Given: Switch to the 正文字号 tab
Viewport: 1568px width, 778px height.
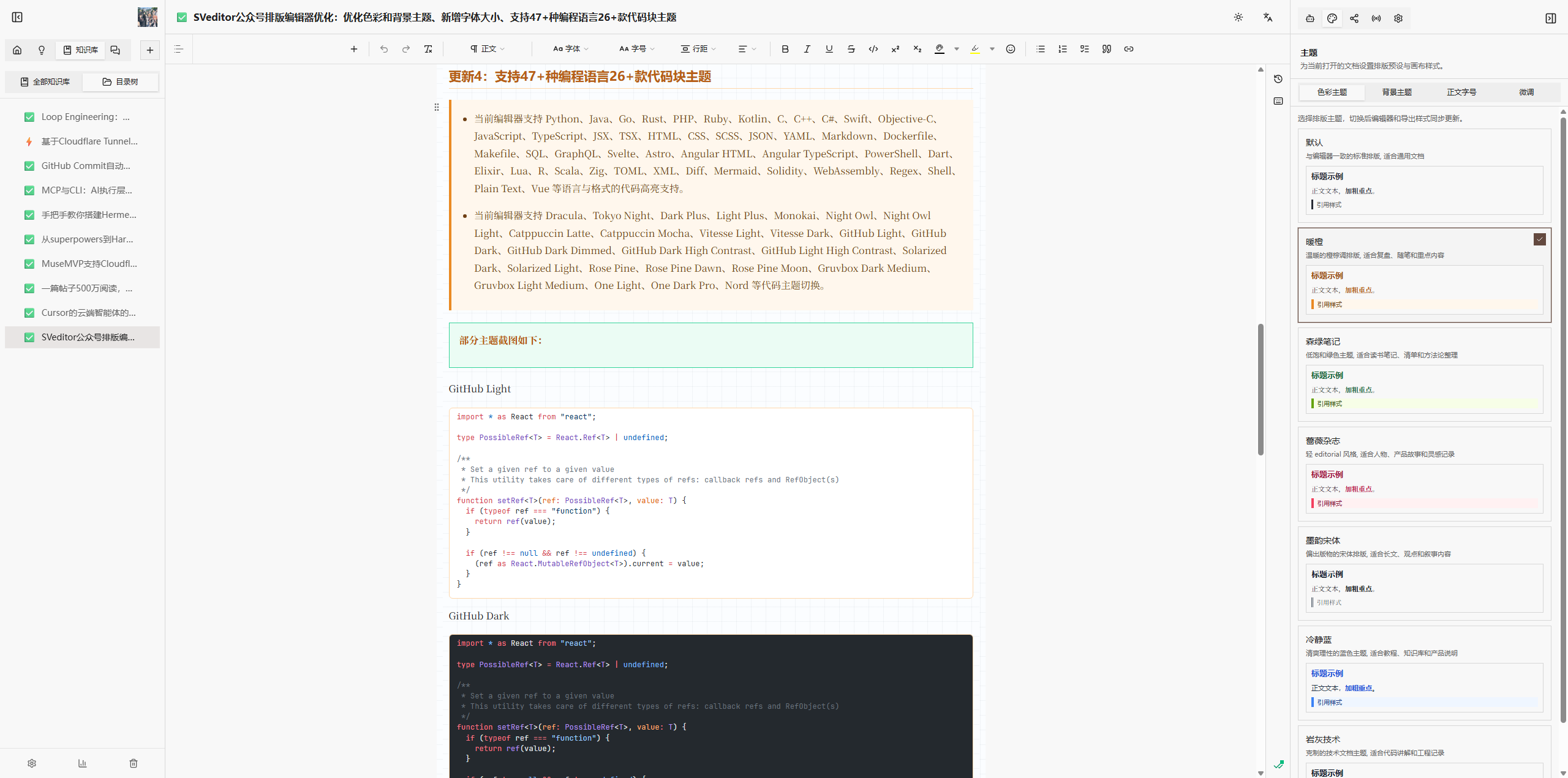Looking at the screenshot, I should [x=1462, y=92].
